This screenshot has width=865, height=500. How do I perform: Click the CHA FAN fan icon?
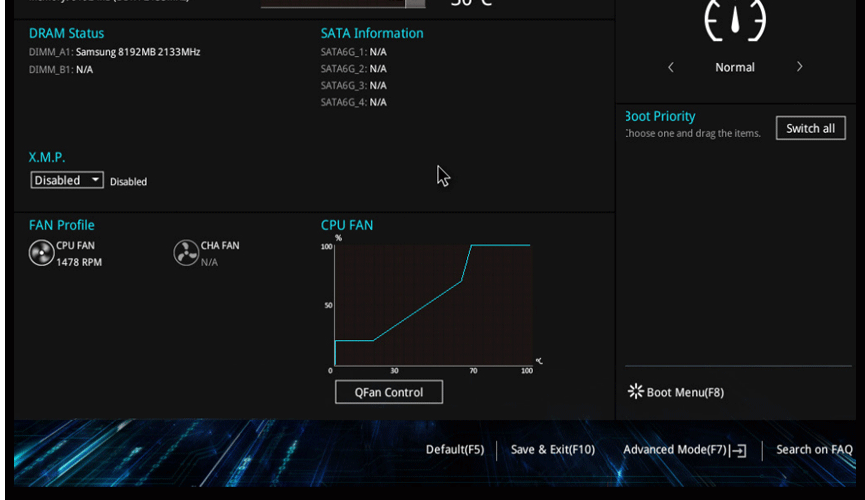[186, 253]
